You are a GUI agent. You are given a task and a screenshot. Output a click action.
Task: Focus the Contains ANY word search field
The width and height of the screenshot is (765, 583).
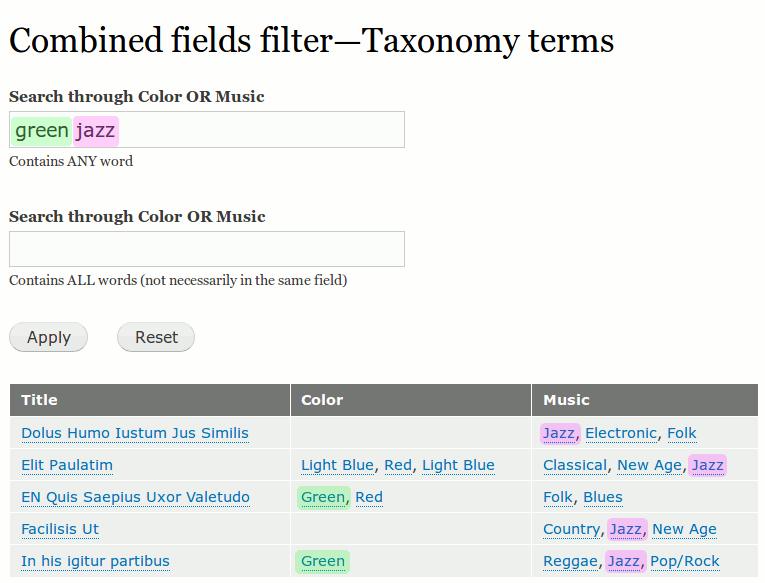[260, 130]
